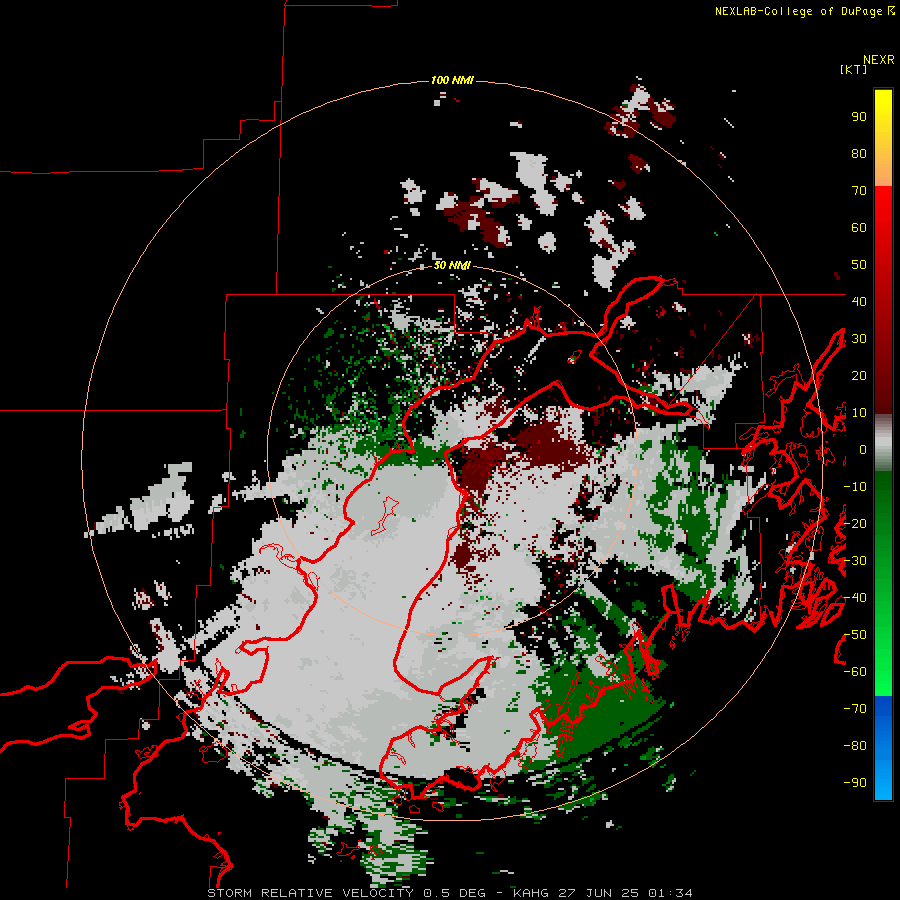Click the blue segment of the color bar
The height and width of the screenshot is (900, 900).
(x=883, y=748)
